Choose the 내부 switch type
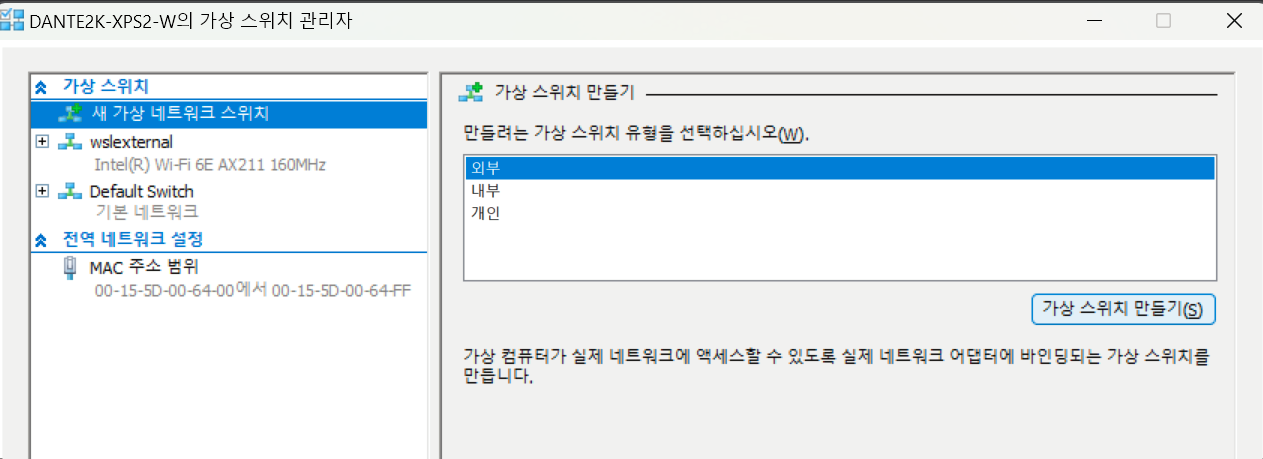This screenshot has width=1263, height=459. coord(839,190)
